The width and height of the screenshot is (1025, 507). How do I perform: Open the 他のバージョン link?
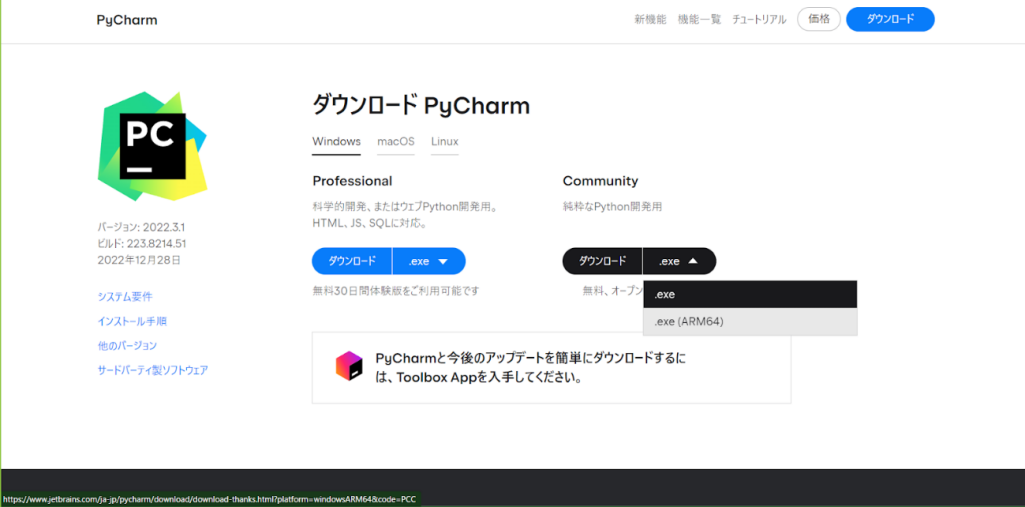coord(127,346)
